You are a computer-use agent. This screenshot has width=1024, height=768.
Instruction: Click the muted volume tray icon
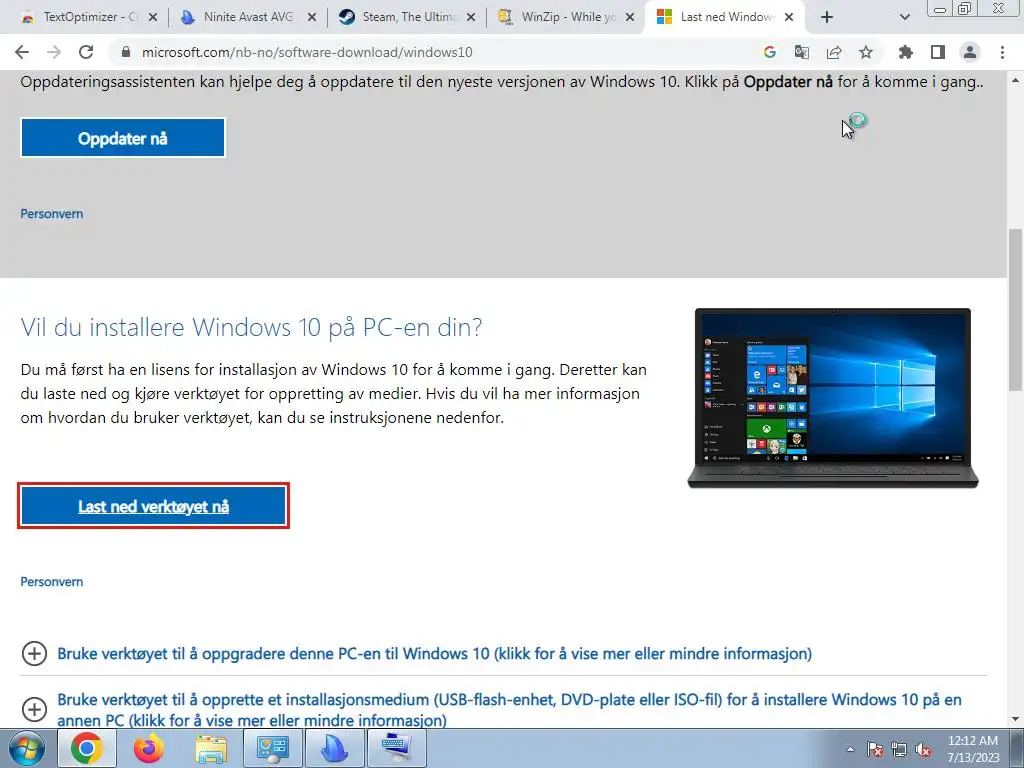[x=923, y=749]
